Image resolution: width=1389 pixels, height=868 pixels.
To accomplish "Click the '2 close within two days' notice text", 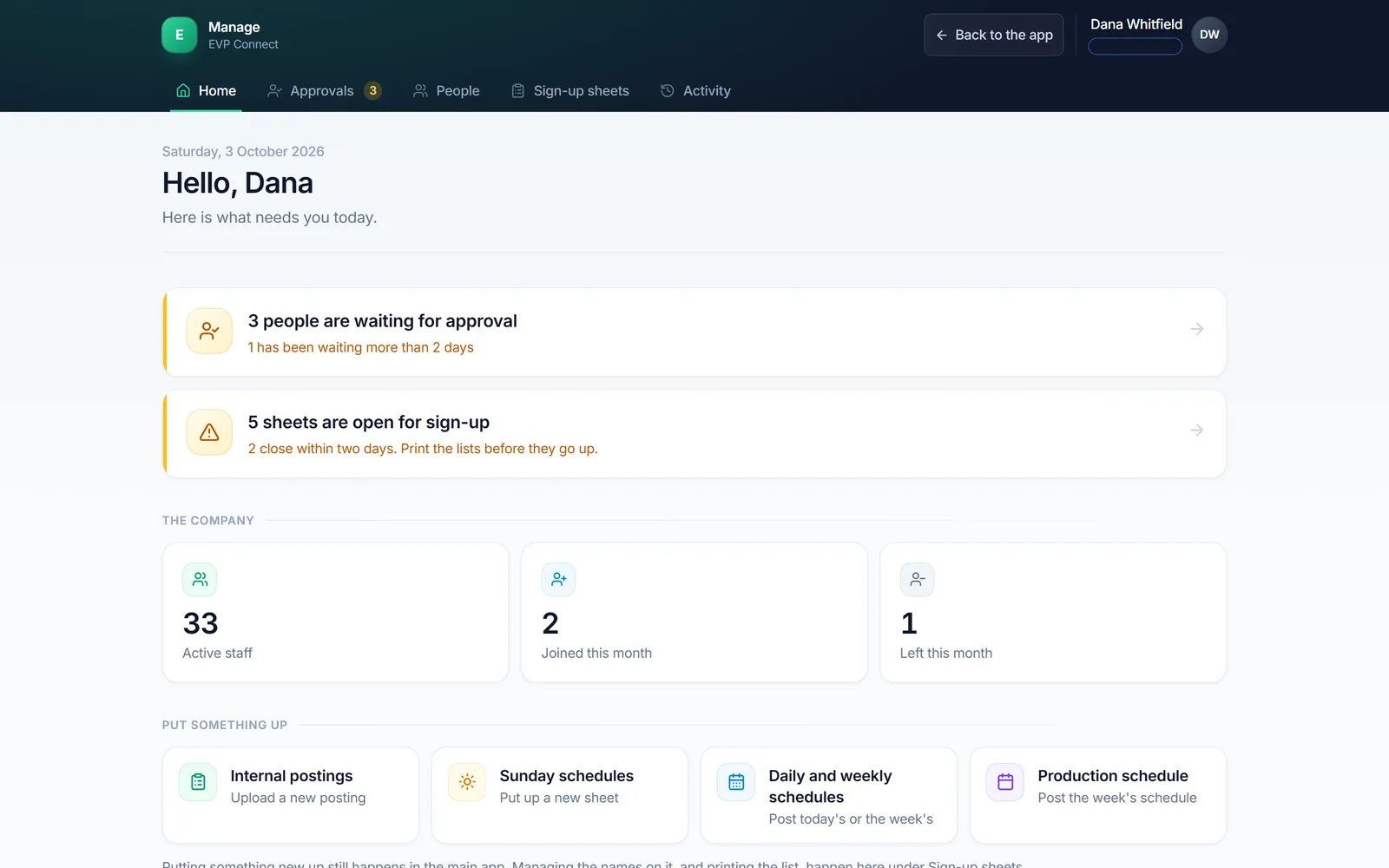I will pos(423,449).
